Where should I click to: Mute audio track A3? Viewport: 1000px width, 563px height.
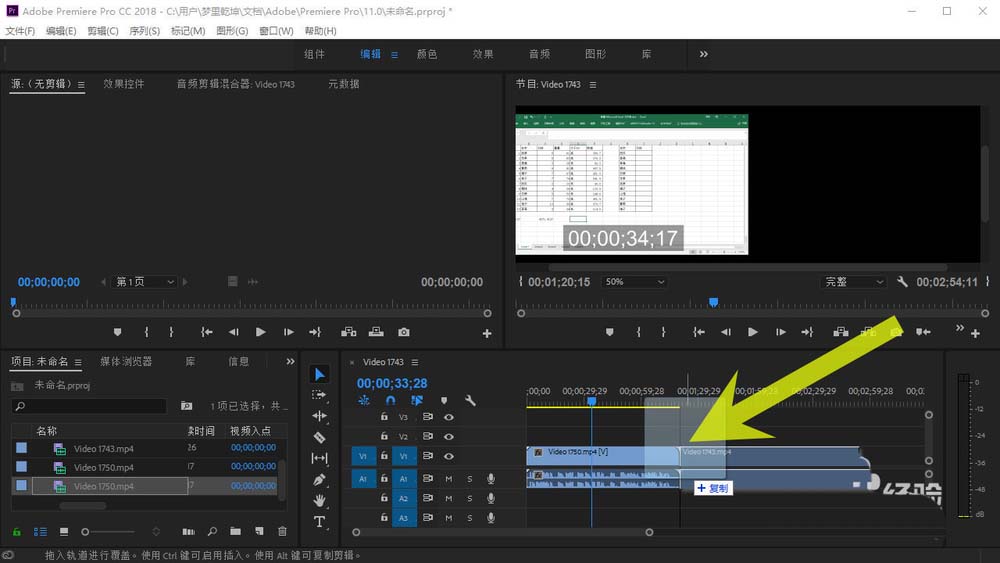point(448,518)
